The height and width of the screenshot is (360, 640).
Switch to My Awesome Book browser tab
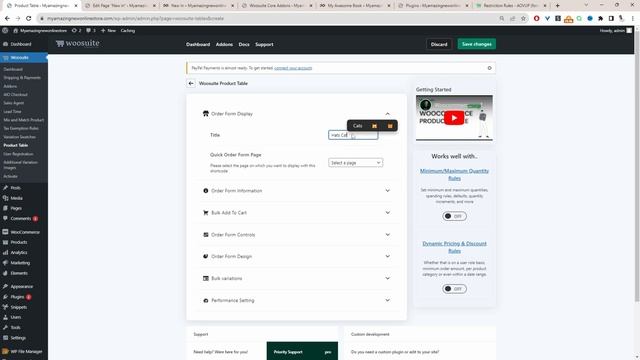tap(356, 6)
